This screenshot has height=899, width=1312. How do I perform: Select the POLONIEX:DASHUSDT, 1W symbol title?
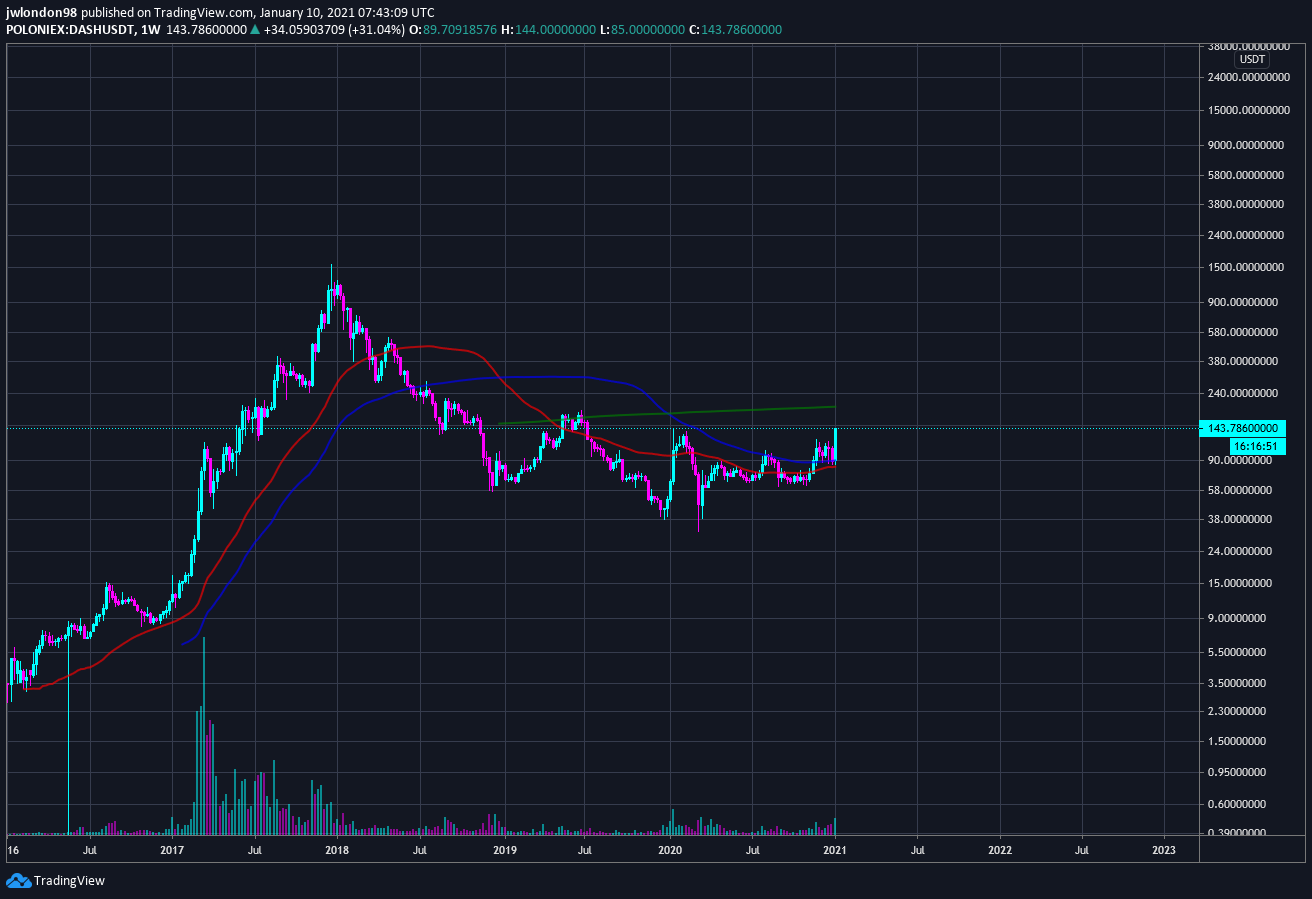pyautogui.click(x=84, y=30)
